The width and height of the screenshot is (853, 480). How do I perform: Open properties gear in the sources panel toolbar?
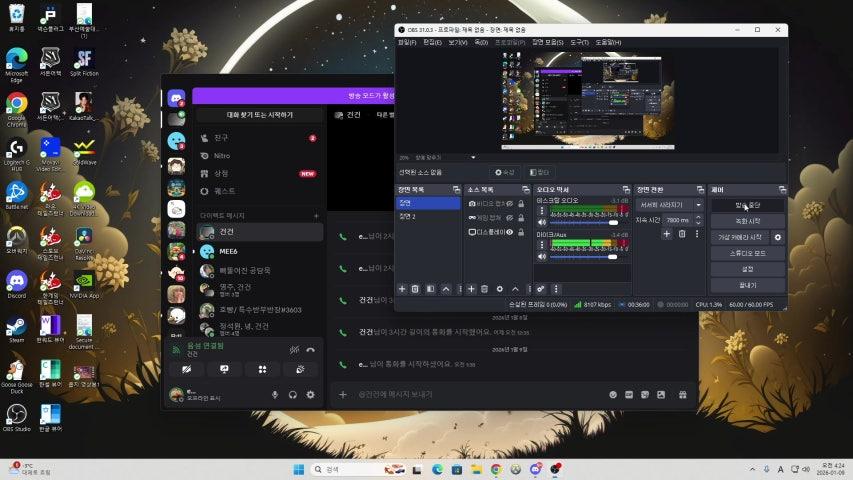(x=499, y=289)
